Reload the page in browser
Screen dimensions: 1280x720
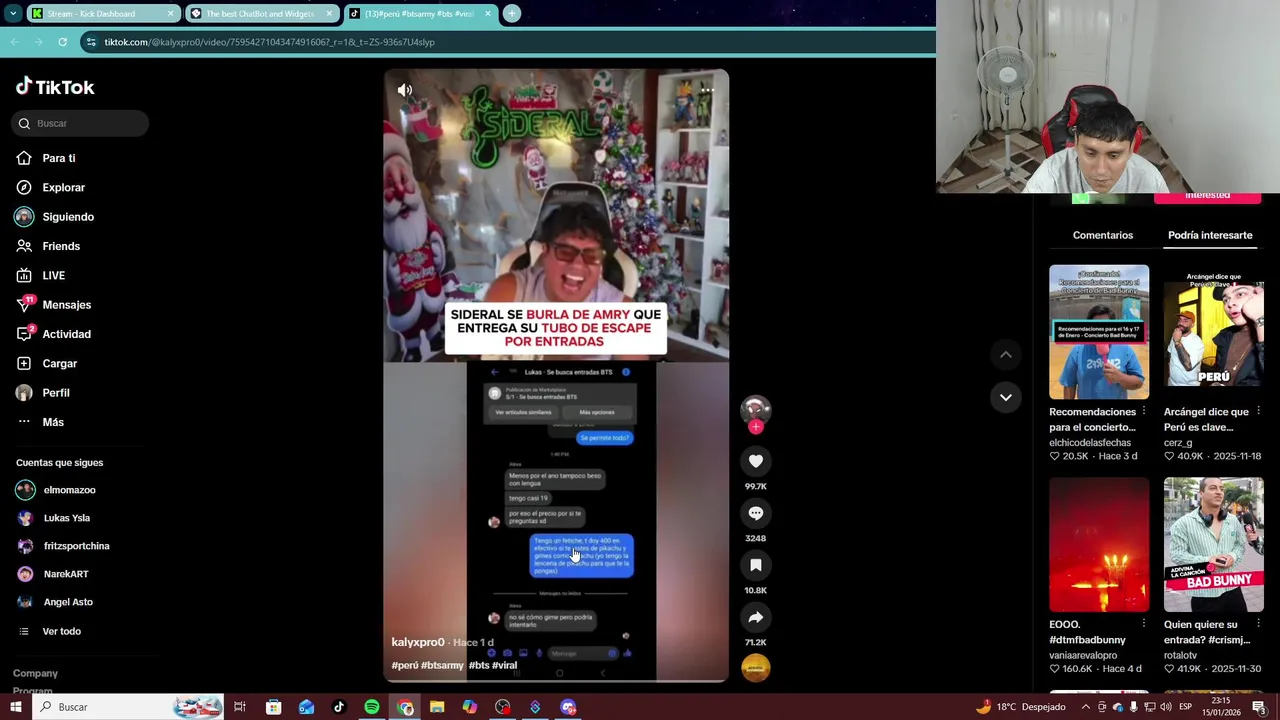[x=62, y=42]
